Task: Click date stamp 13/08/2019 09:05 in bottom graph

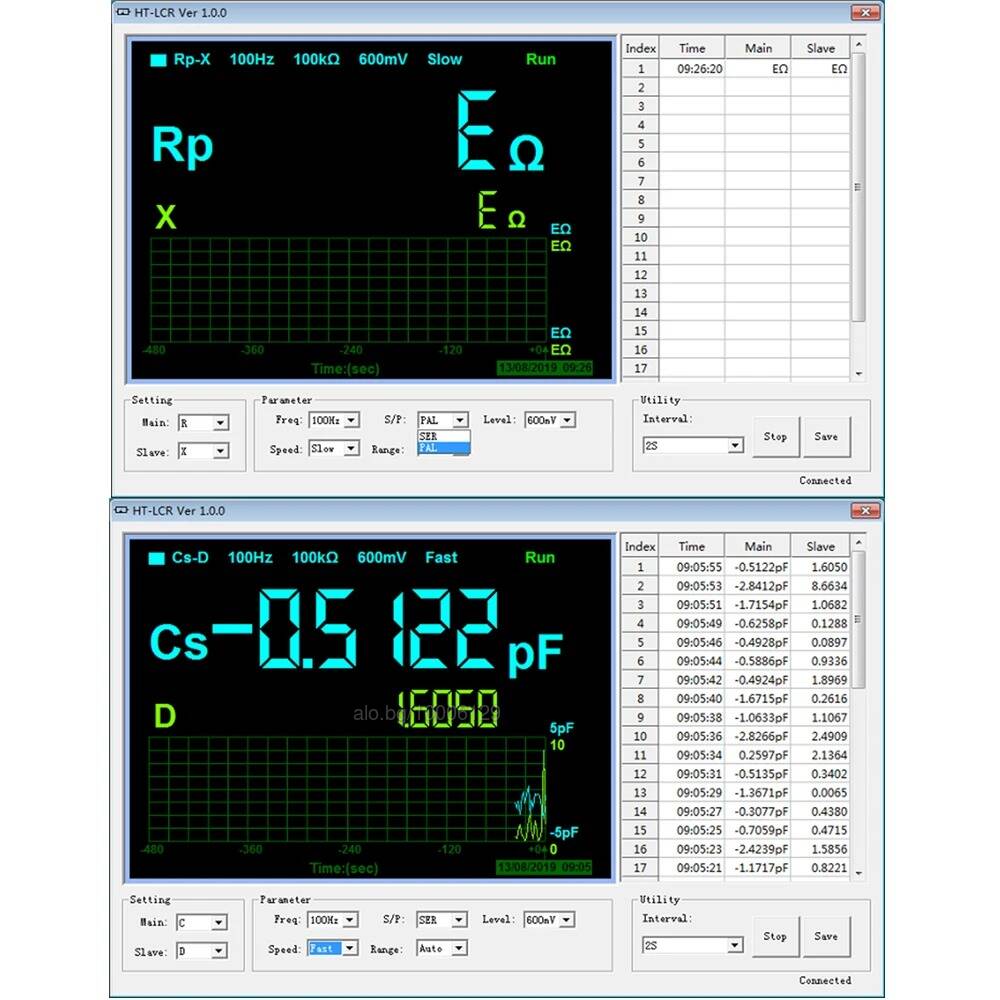Action: coord(544,867)
